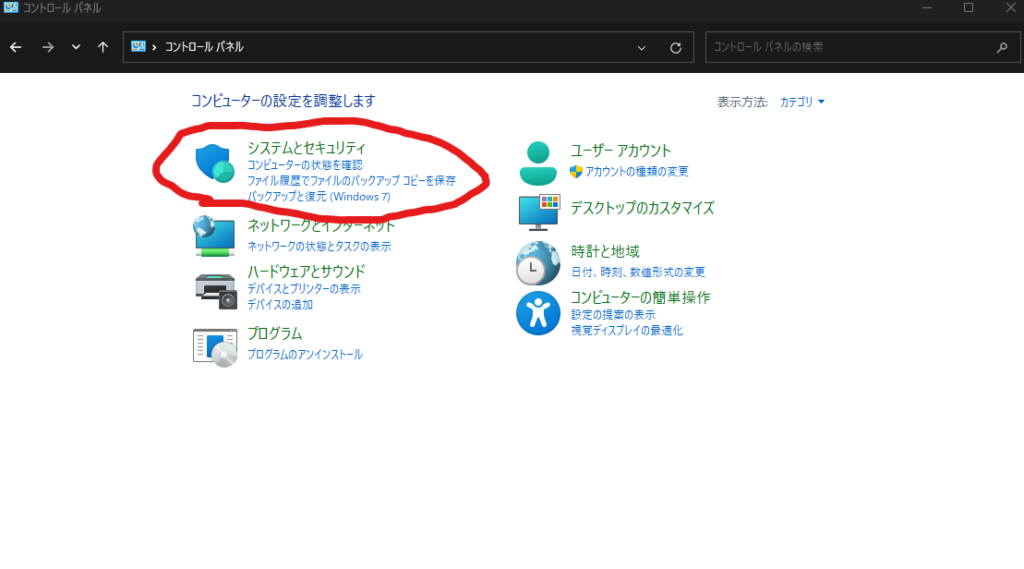Expand the breadcrumb chevron before コントロール パネル

154,47
